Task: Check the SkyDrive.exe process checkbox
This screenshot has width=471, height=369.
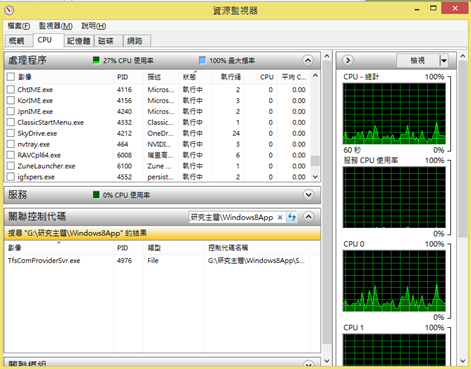Action: (11, 133)
